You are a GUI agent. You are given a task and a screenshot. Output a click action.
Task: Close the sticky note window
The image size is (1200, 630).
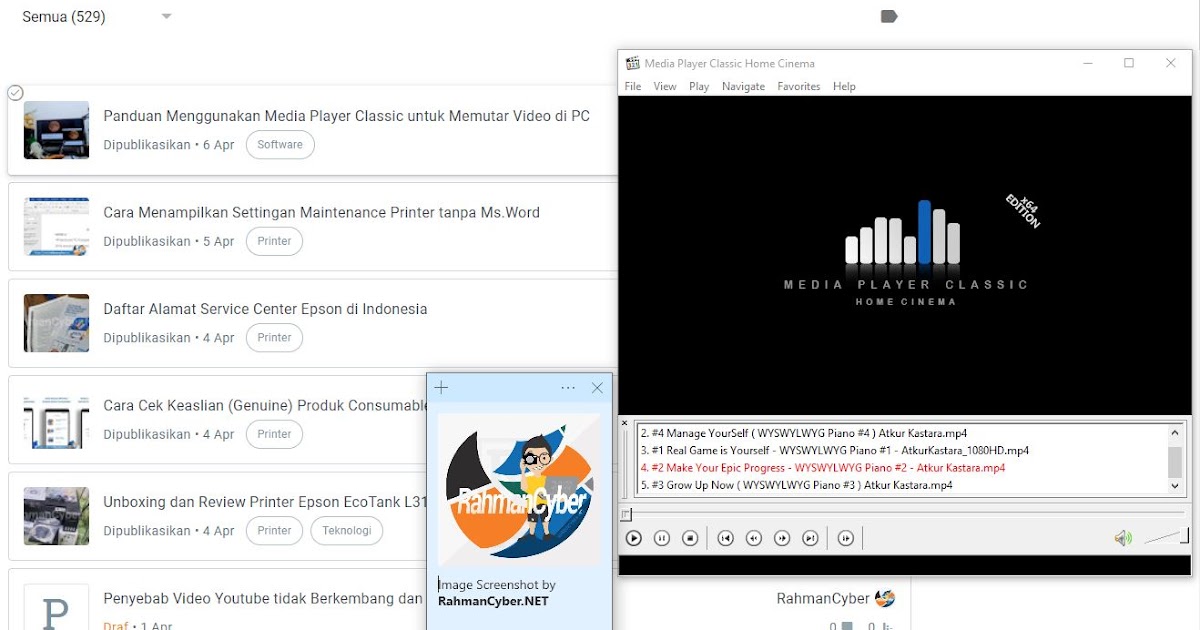coord(597,388)
